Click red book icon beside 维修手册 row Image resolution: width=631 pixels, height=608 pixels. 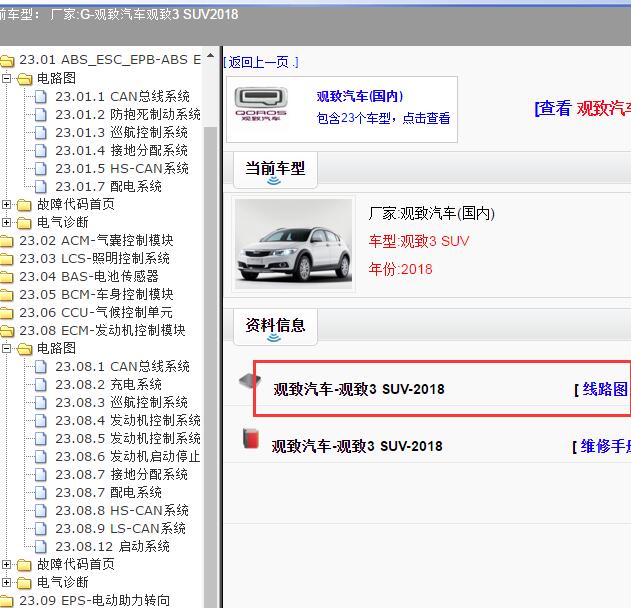[x=251, y=439]
